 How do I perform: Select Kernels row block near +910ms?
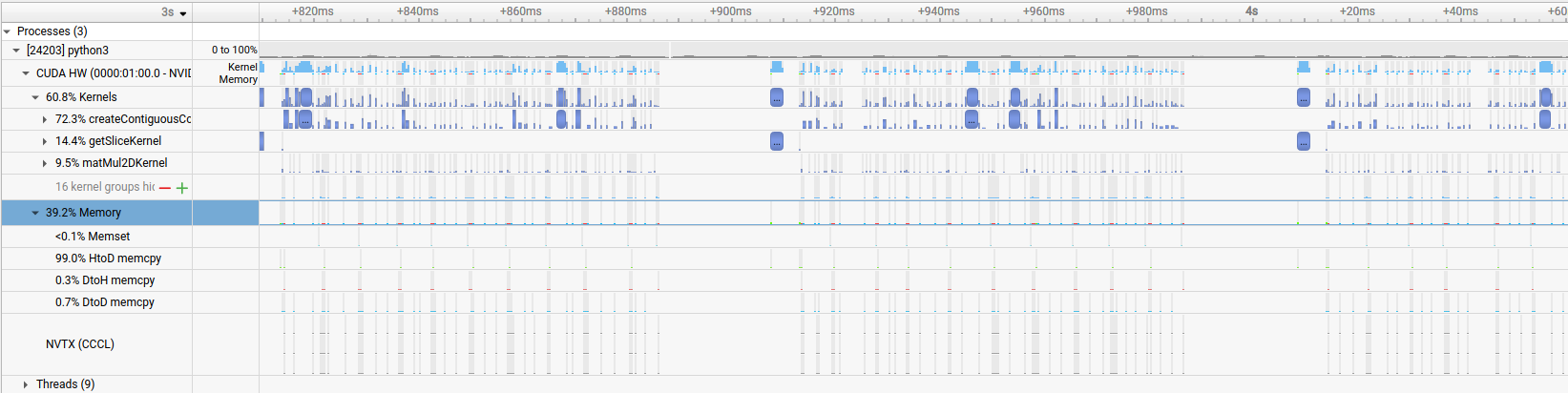click(777, 97)
